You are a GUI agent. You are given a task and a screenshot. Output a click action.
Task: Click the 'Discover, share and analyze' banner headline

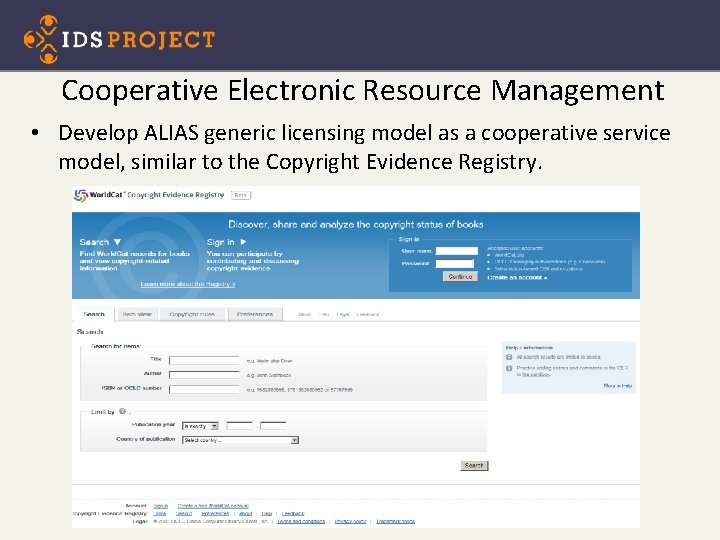click(356, 225)
